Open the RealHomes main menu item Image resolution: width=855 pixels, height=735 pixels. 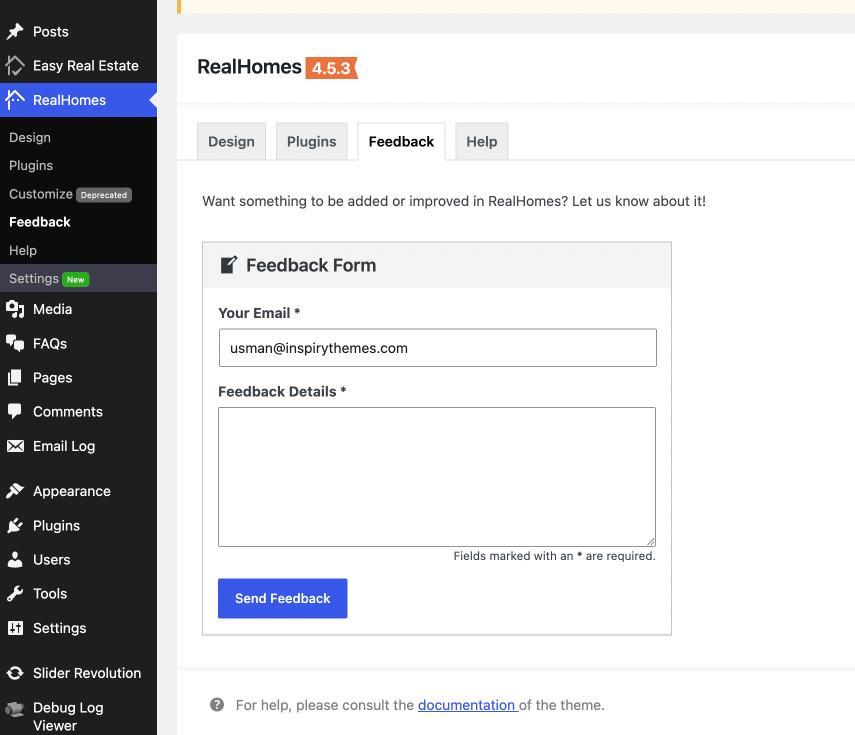[x=79, y=100]
